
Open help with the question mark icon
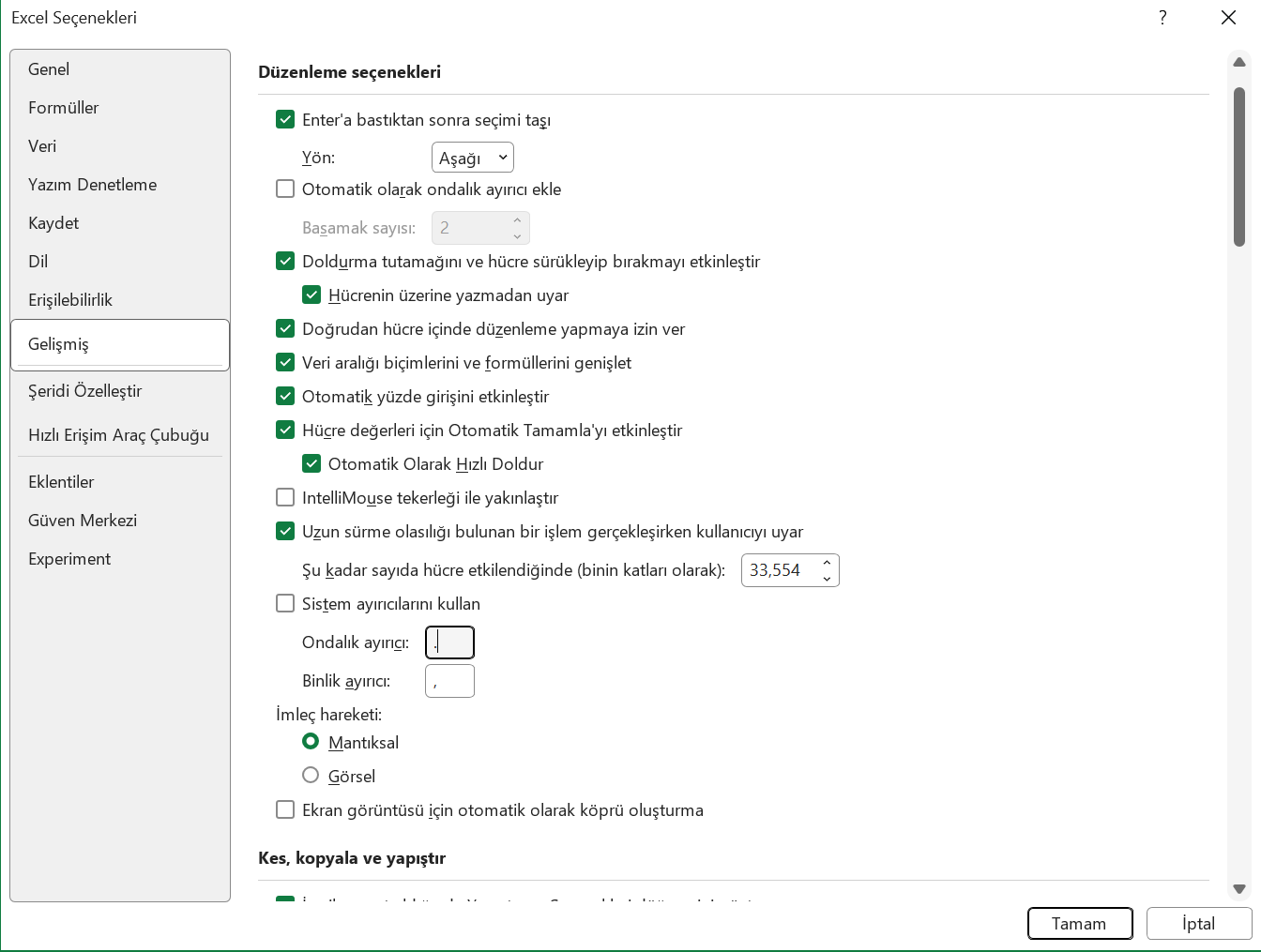coord(1162,18)
